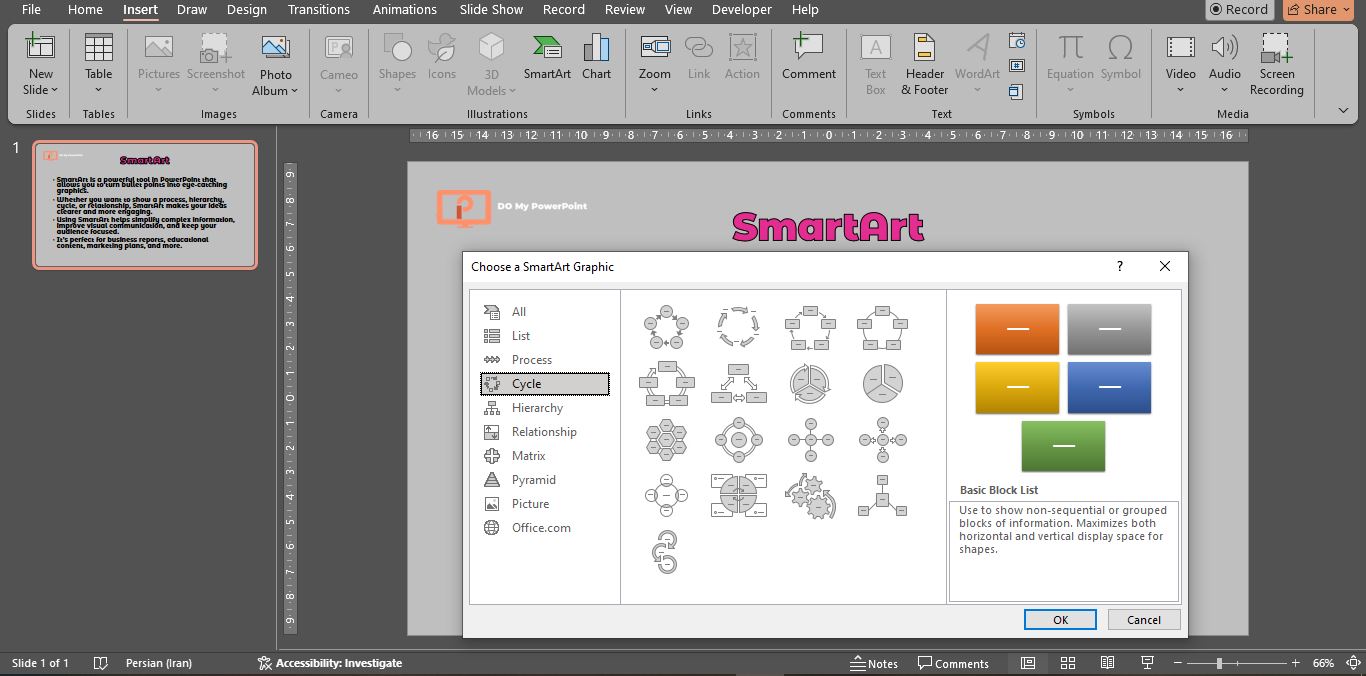Insert a Chart from the ribbon
The height and width of the screenshot is (676, 1366).
click(x=596, y=60)
